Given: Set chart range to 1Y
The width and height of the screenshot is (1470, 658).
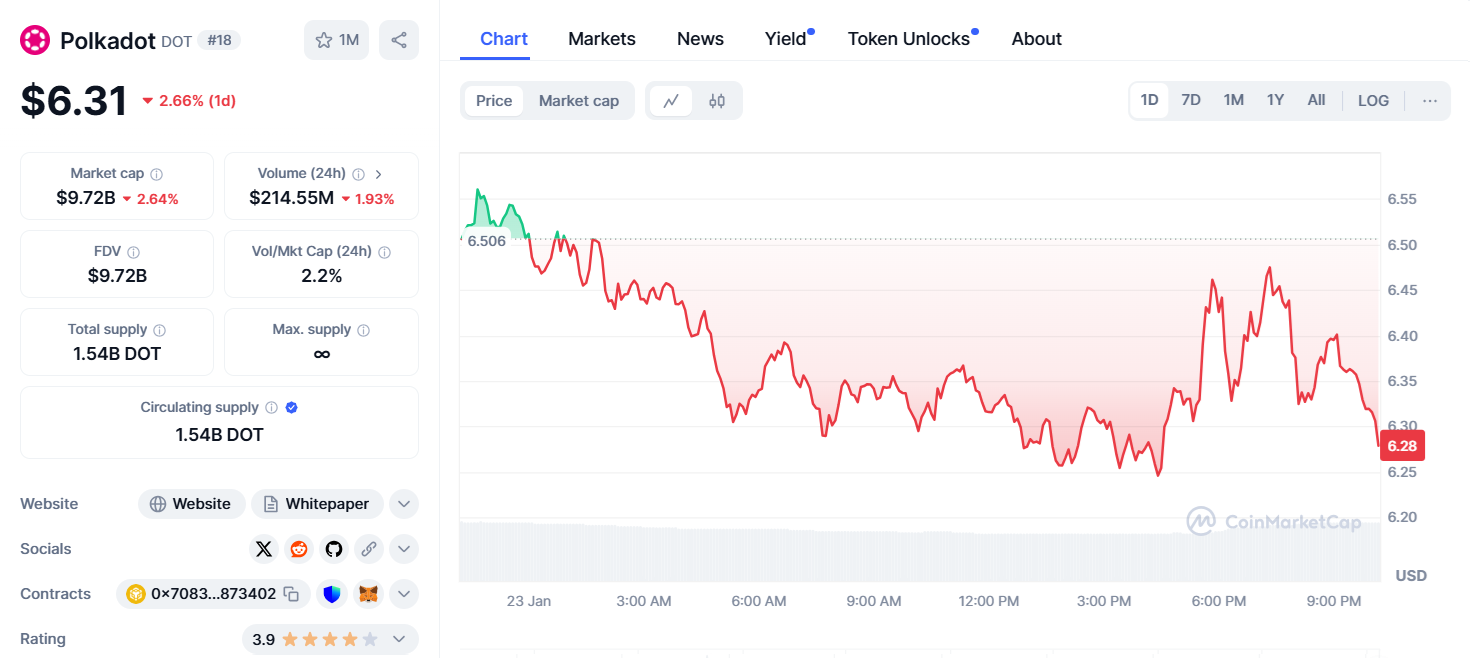Looking at the screenshot, I should [1275, 100].
